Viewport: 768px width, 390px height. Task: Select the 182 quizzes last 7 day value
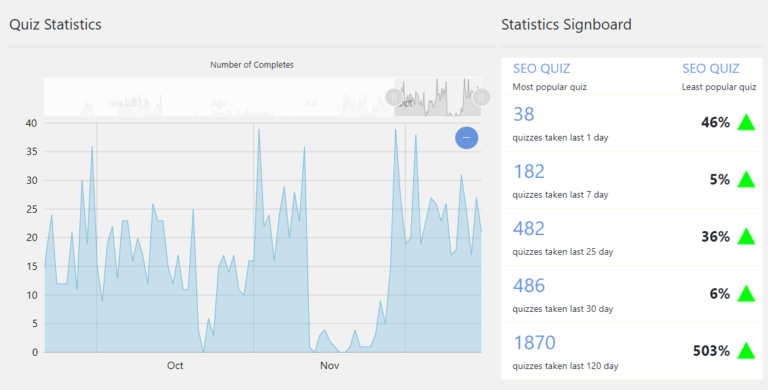click(529, 171)
